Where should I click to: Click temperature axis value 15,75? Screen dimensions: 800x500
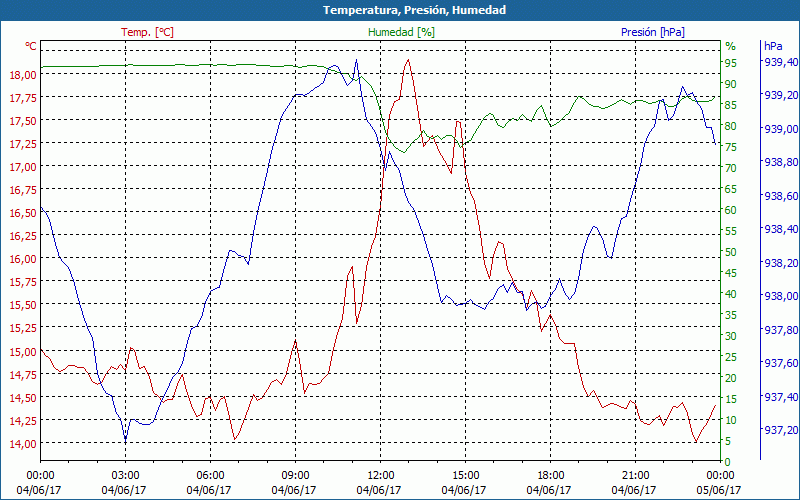pyautogui.click(x=23, y=282)
